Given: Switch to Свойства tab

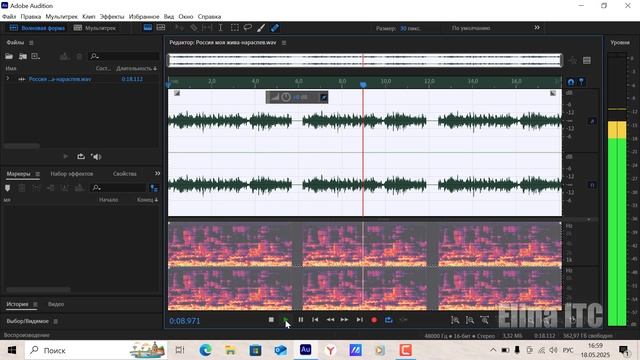Looking at the screenshot, I should coord(124,173).
